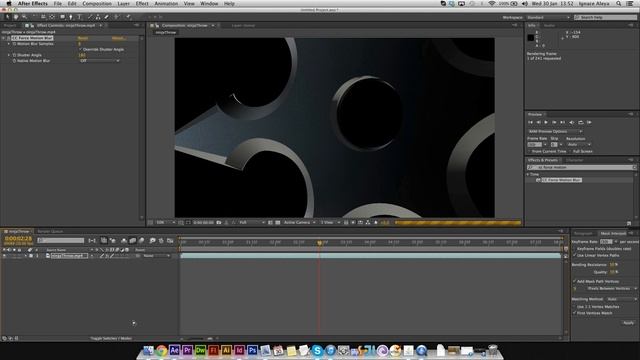
Task: Open layer Parent None dropdown
Action: pos(156,256)
